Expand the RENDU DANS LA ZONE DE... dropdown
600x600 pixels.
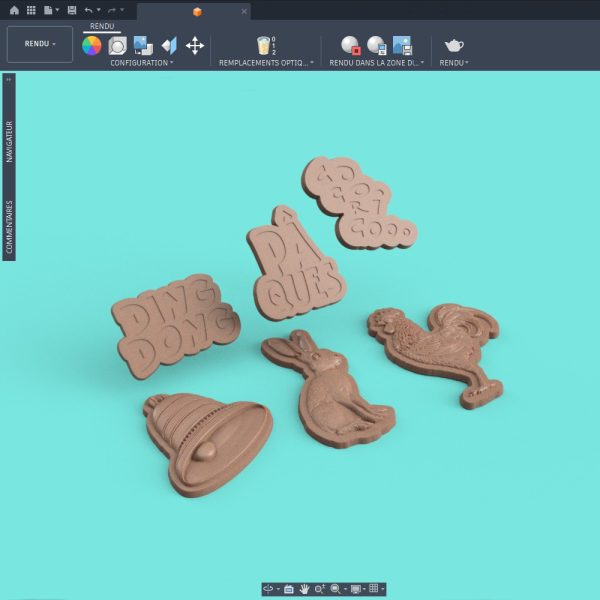[377, 63]
